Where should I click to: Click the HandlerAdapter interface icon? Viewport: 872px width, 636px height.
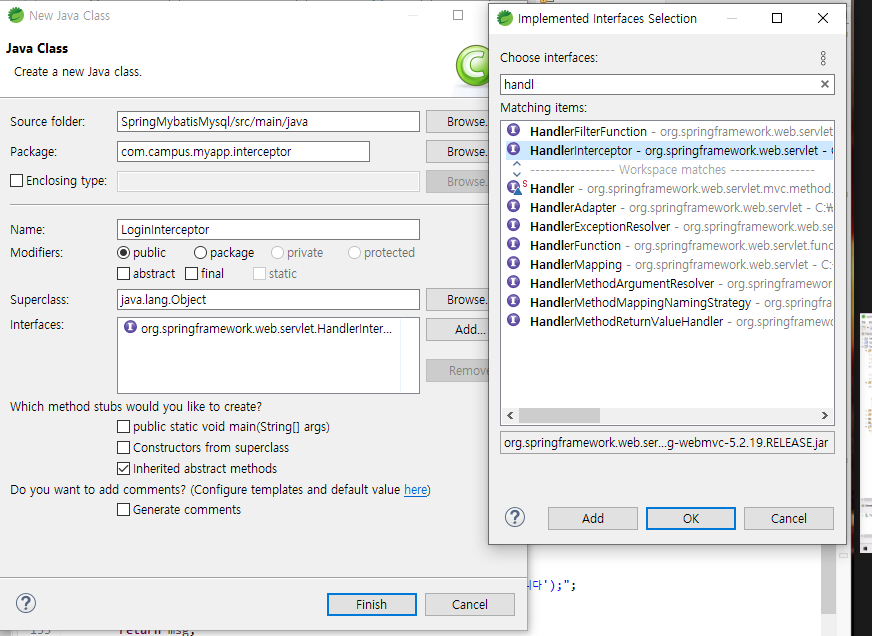[x=513, y=206]
